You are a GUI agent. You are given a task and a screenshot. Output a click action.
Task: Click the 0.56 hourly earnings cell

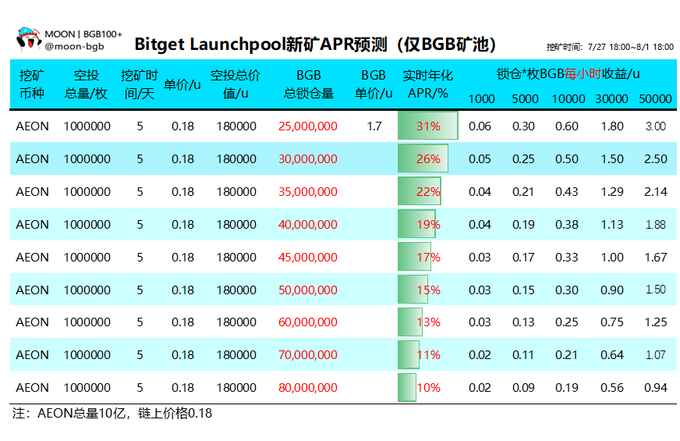click(611, 388)
